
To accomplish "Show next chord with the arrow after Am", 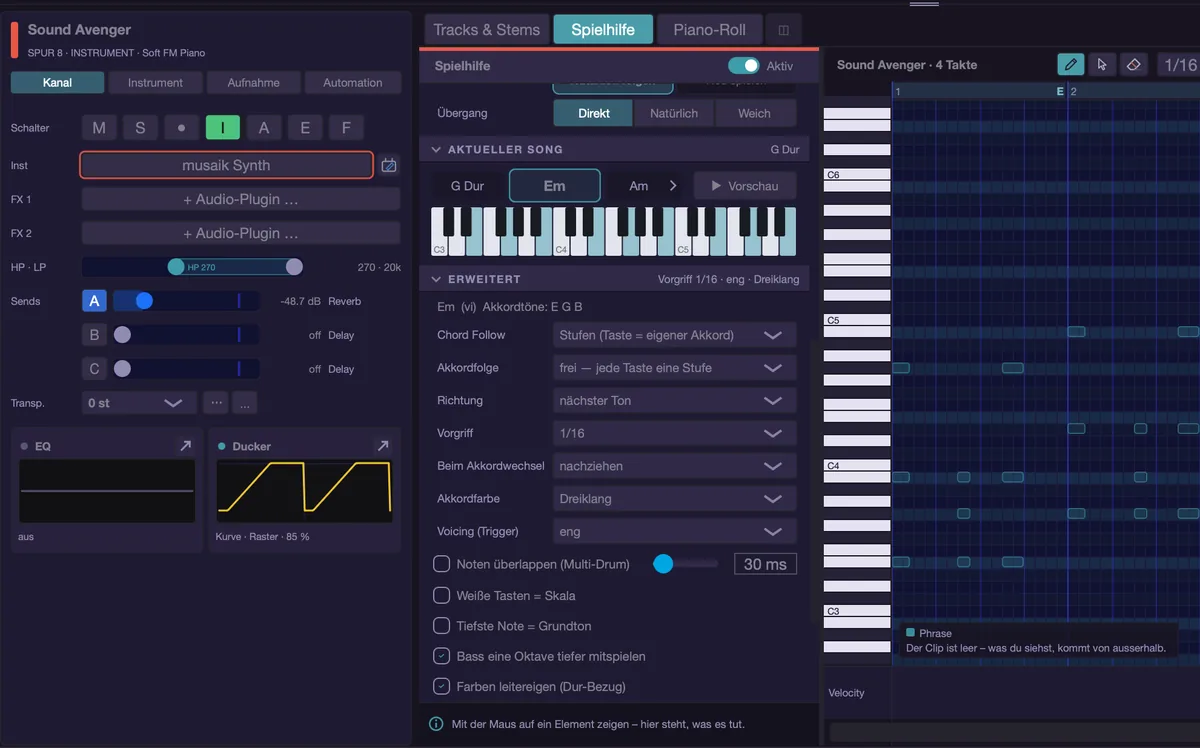I will (x=673, y=186).
